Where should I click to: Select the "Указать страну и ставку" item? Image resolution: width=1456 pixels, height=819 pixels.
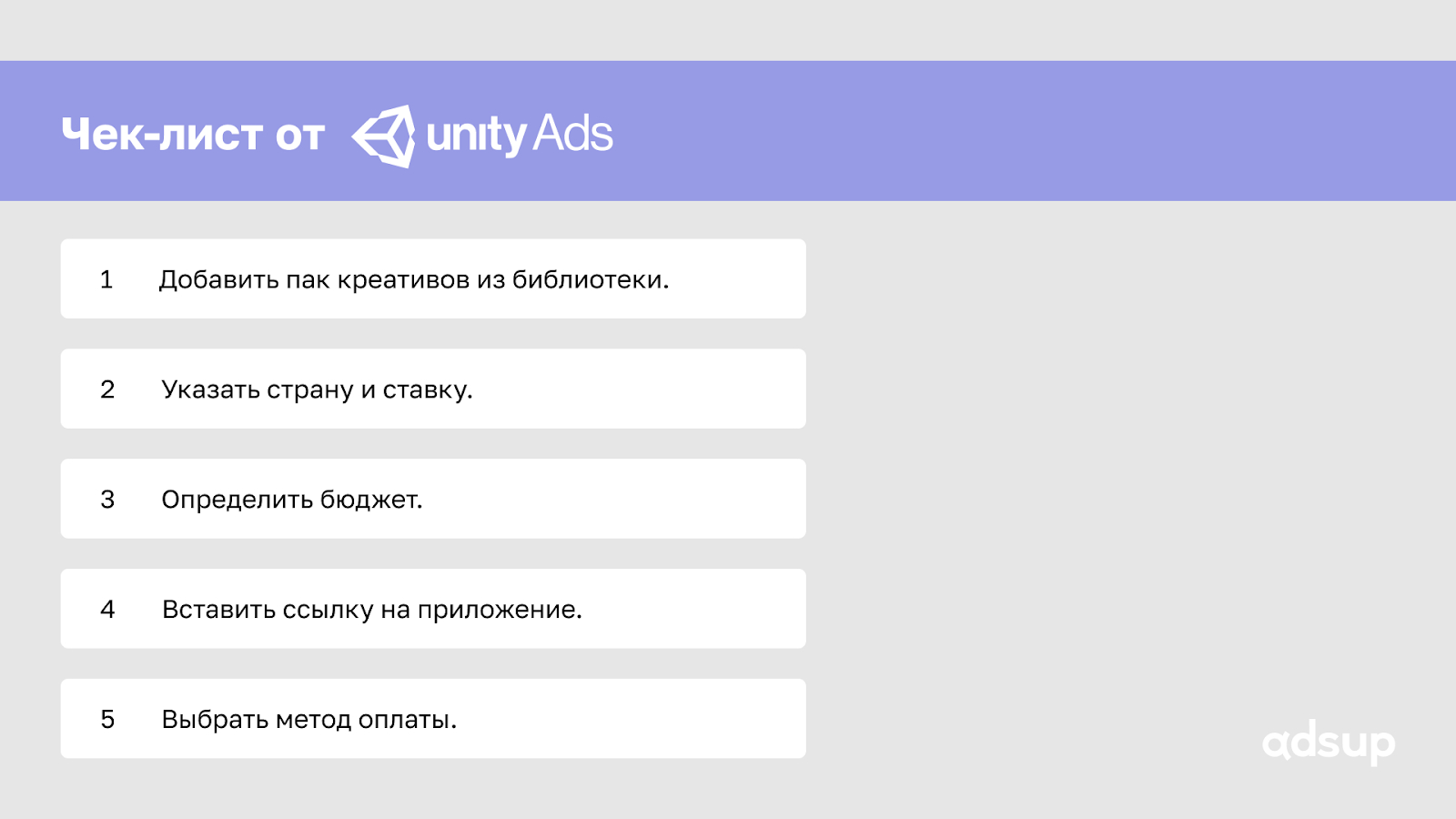click(317, 389)
